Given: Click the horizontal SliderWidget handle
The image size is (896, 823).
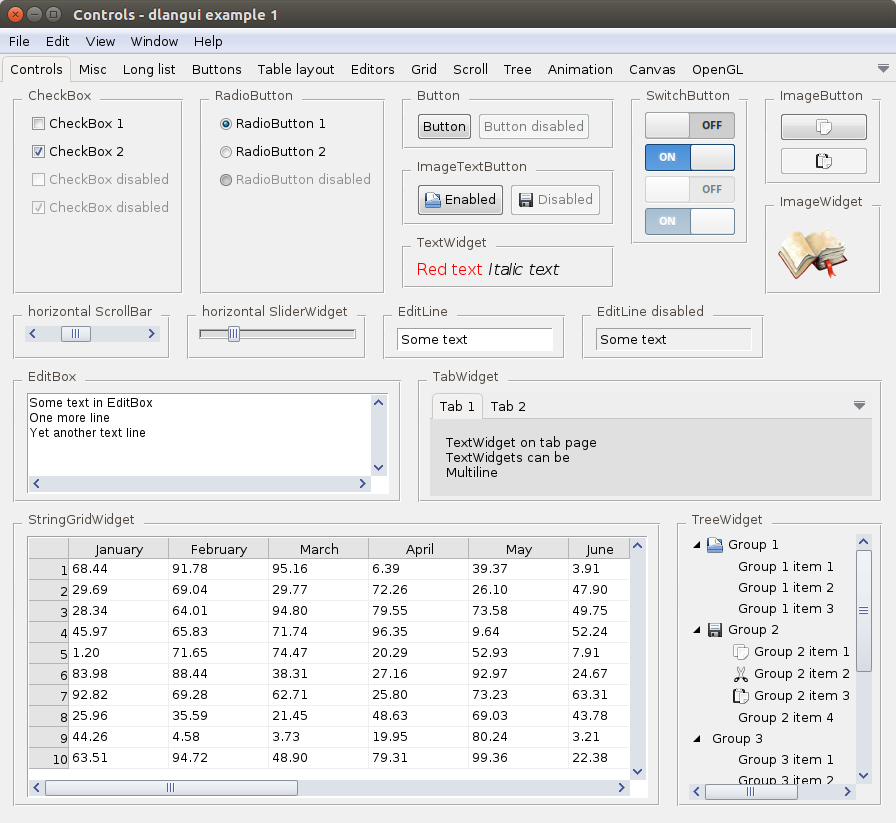Looking at the screenshot, I should point(234,334).
